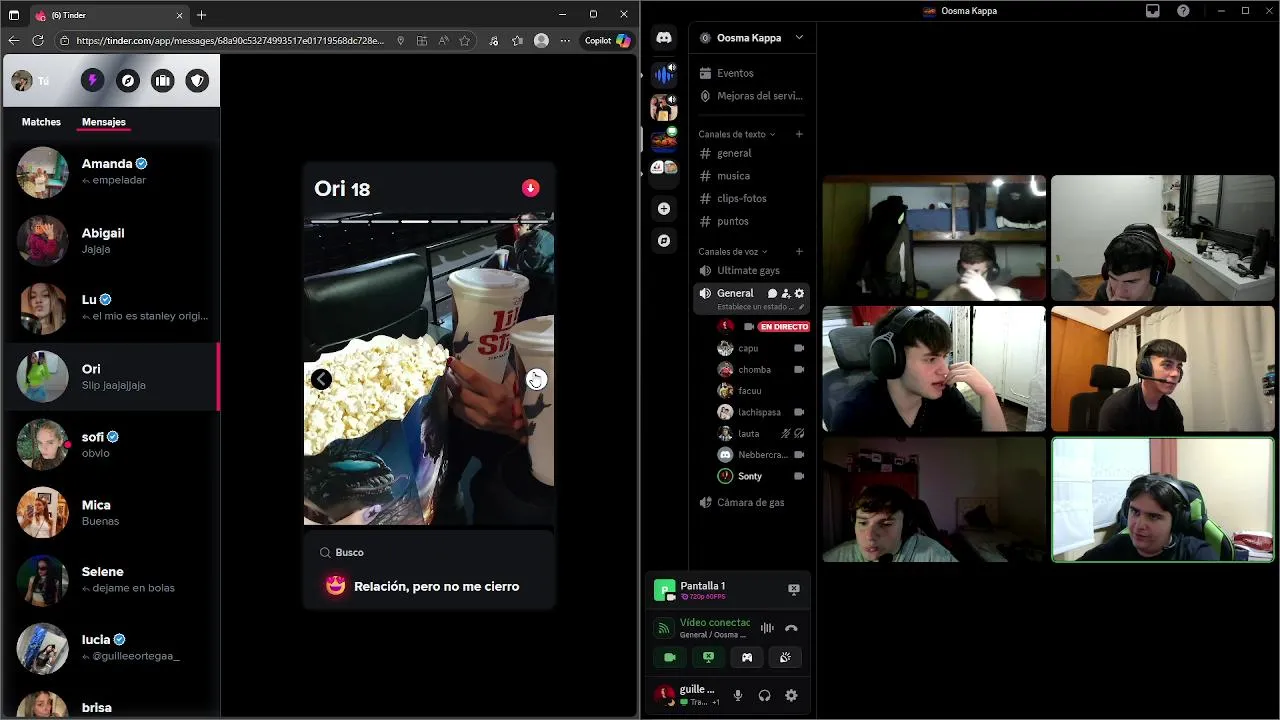
Task: Toggle Discord camera on or off
Action: click(669, 657)
